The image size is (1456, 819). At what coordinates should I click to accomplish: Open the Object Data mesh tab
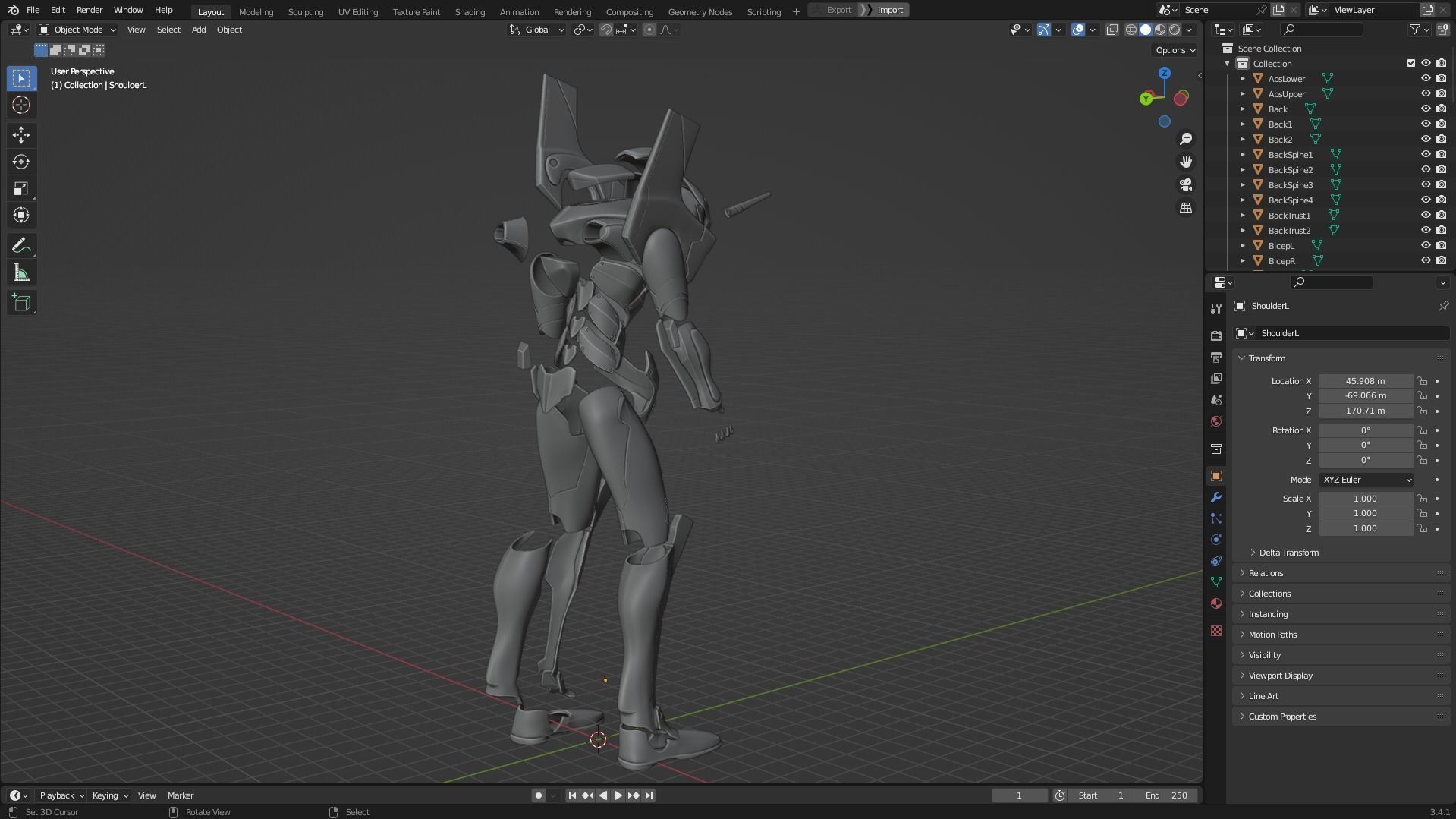[x=1216, y=582]
